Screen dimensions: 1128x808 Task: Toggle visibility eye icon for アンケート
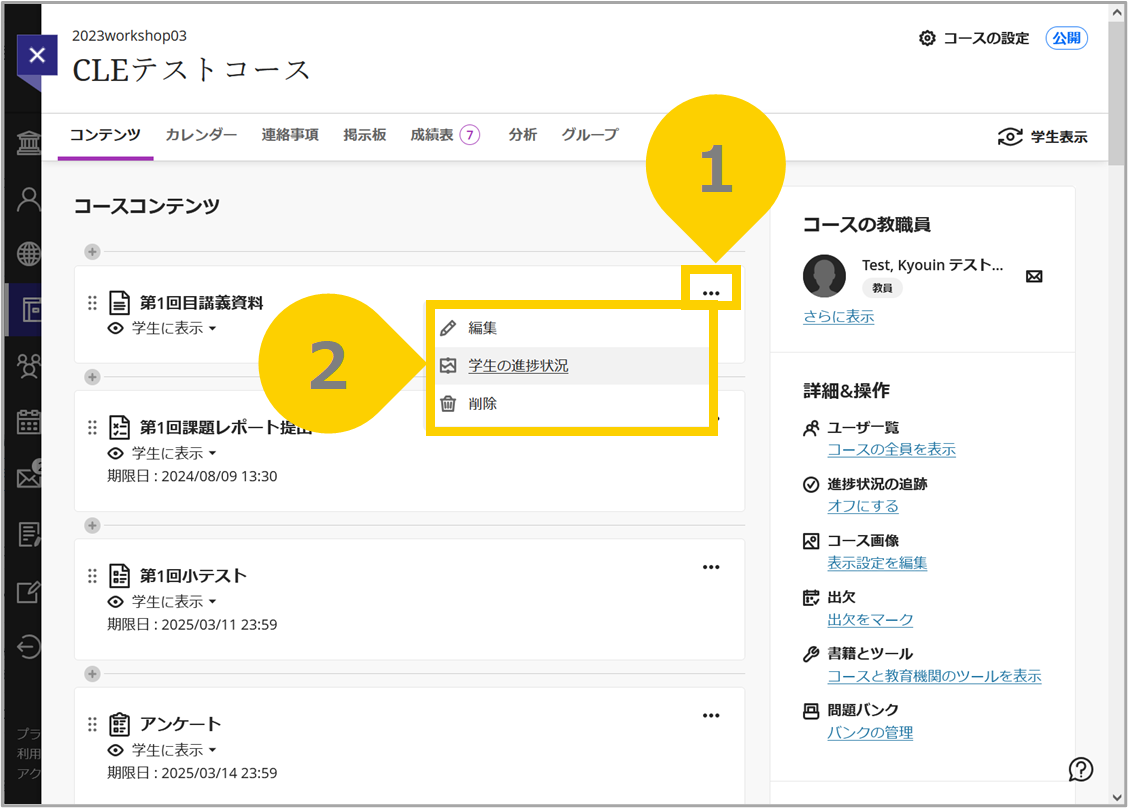[115, 750]
